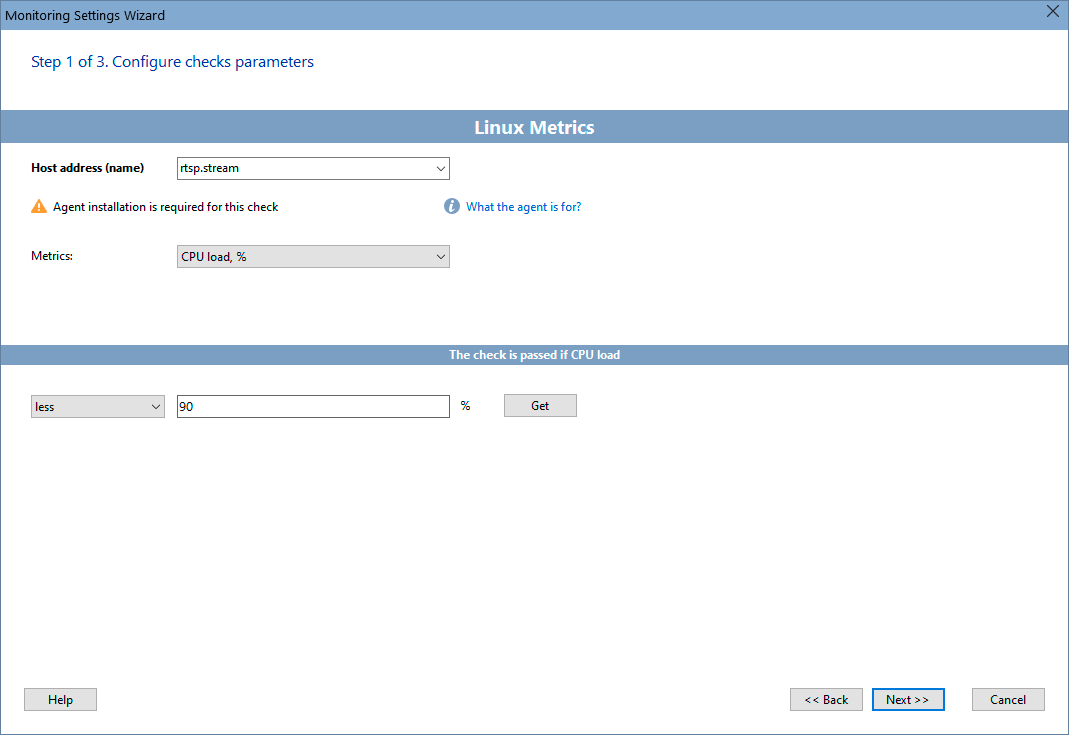Open the Metrics dropdown showing CPU load
This screenshot has height=735, width=1069.
[x=440, y=256]
